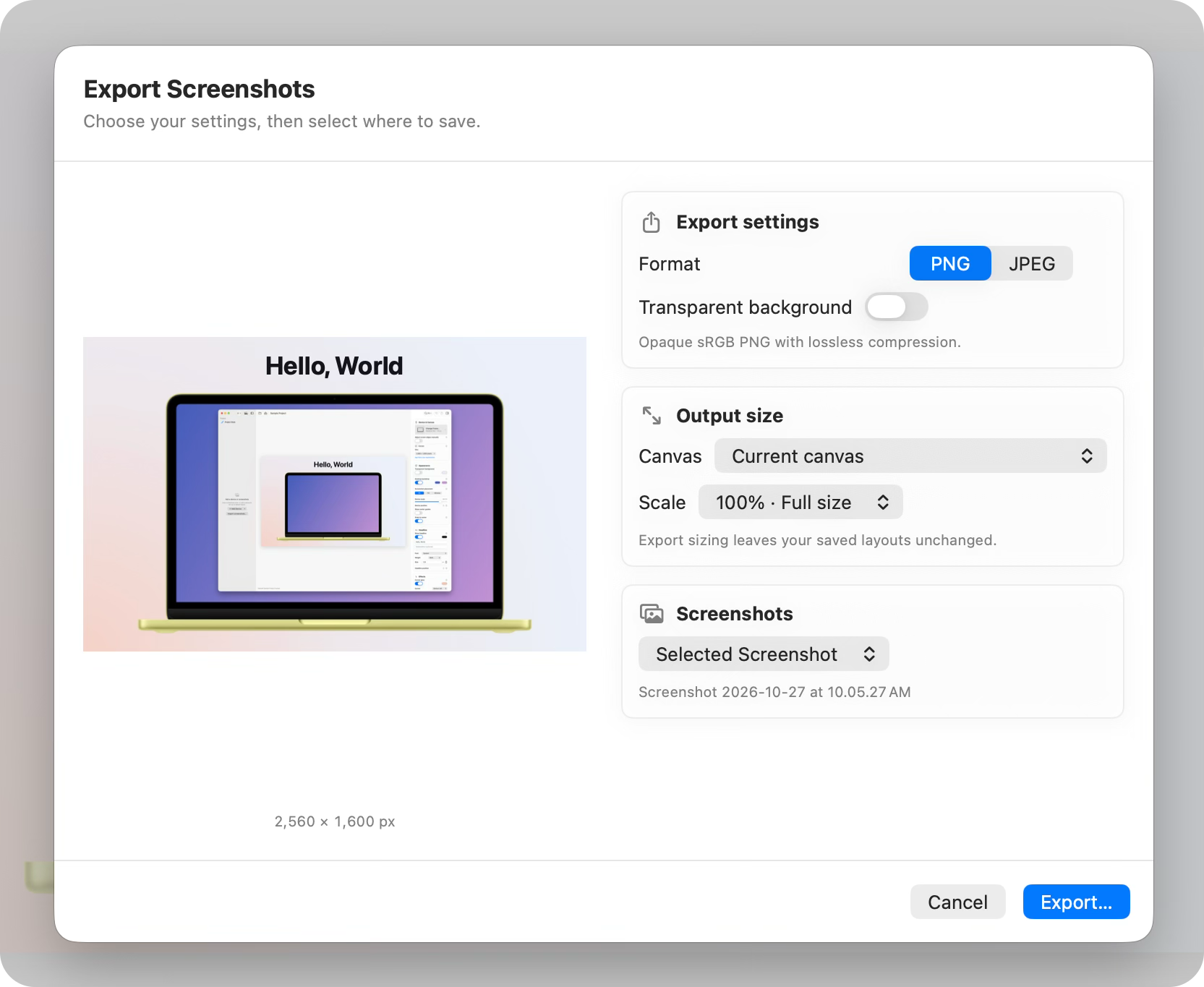
Task: Click the Export settings share icon
Action: 651,222
